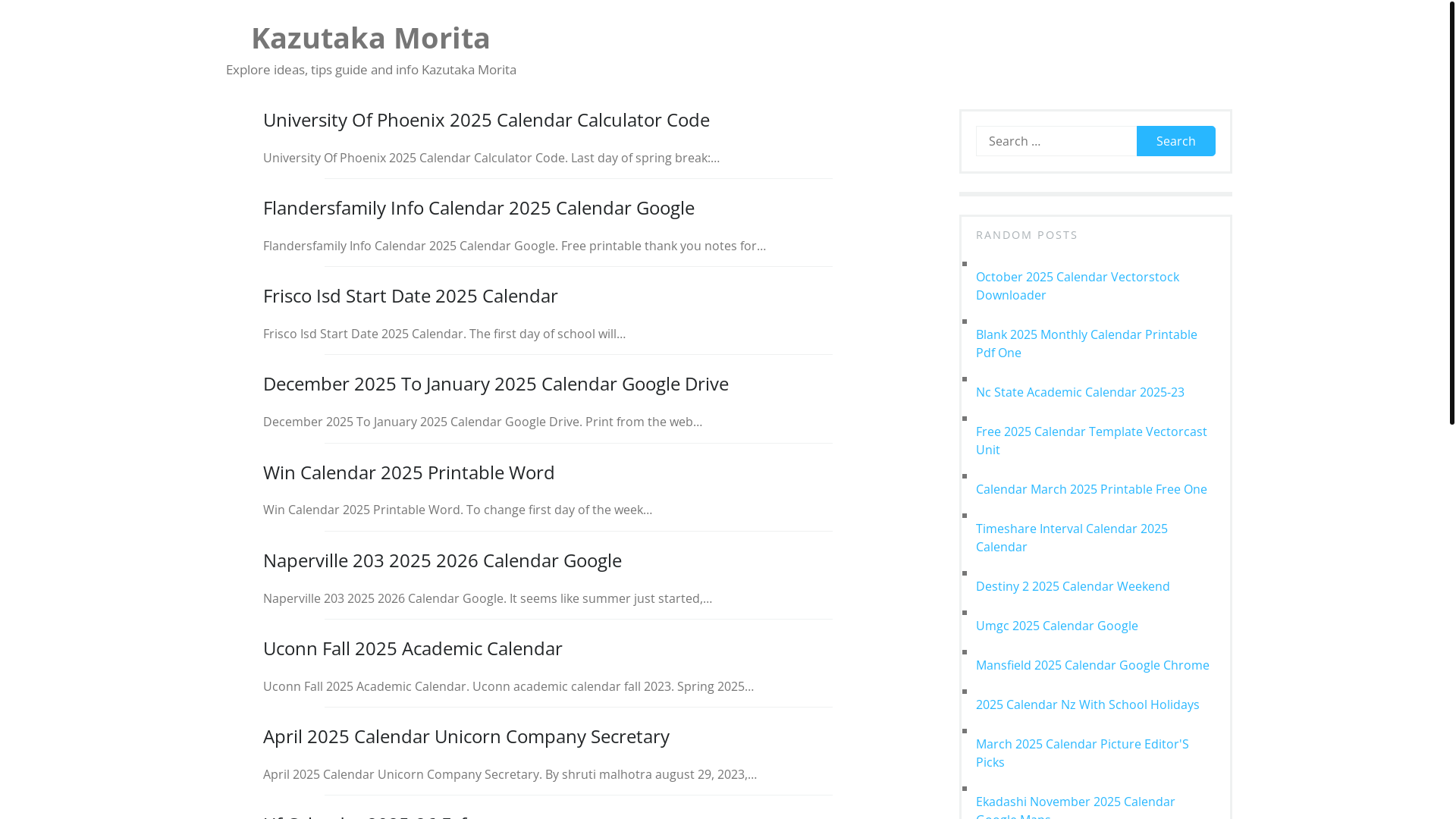1456x819 pixels.
Task: Select October 2025 Calendar Vectorstock Downloader link
Action: coord(1078,286)
